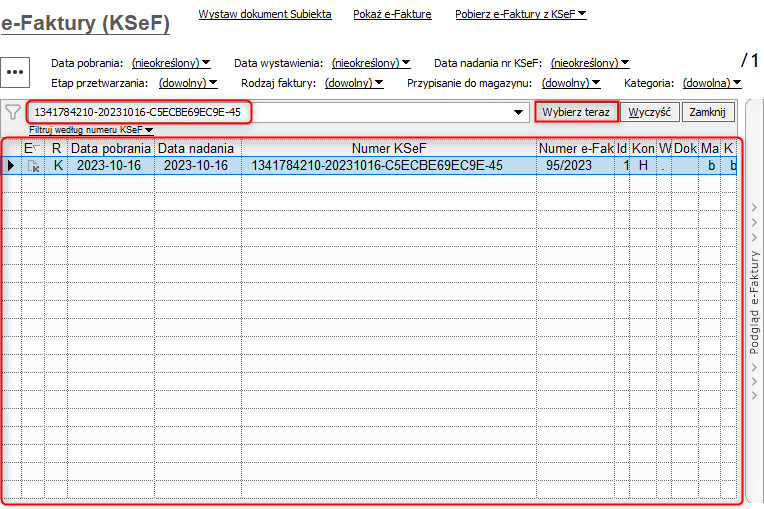This screenshot has width=764, height=509.
Task: Sort by the Data nadania column header
Action: [196, 148]
